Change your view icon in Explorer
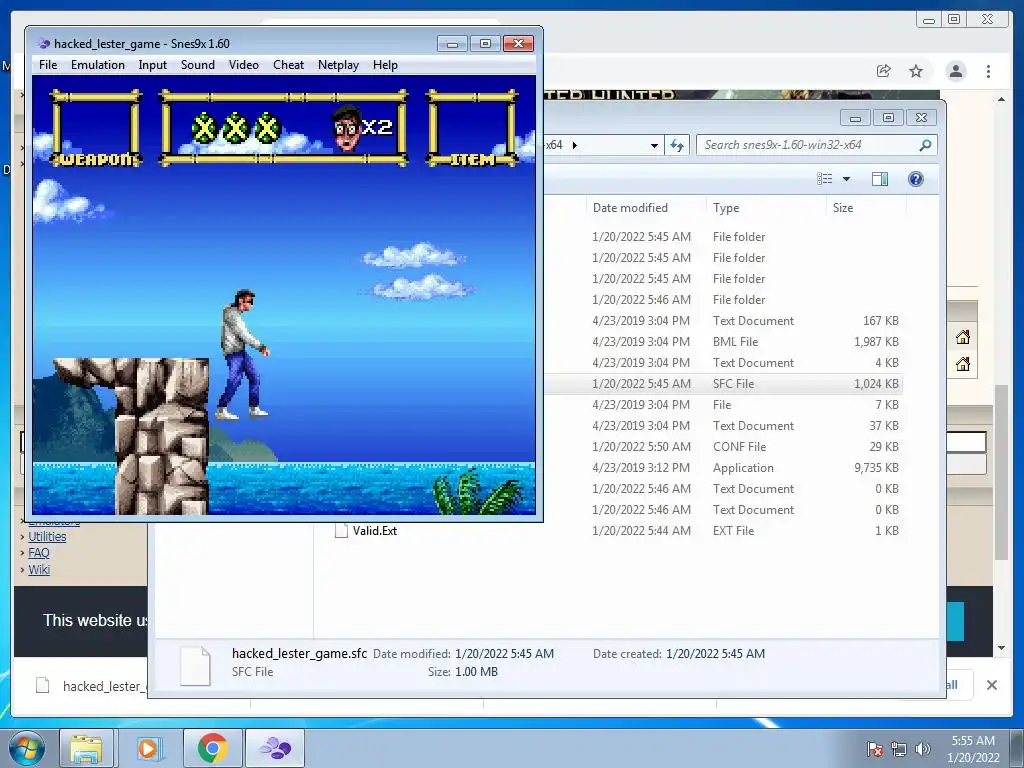This screenshot has height=768, width=1024. tap(825, 179)
